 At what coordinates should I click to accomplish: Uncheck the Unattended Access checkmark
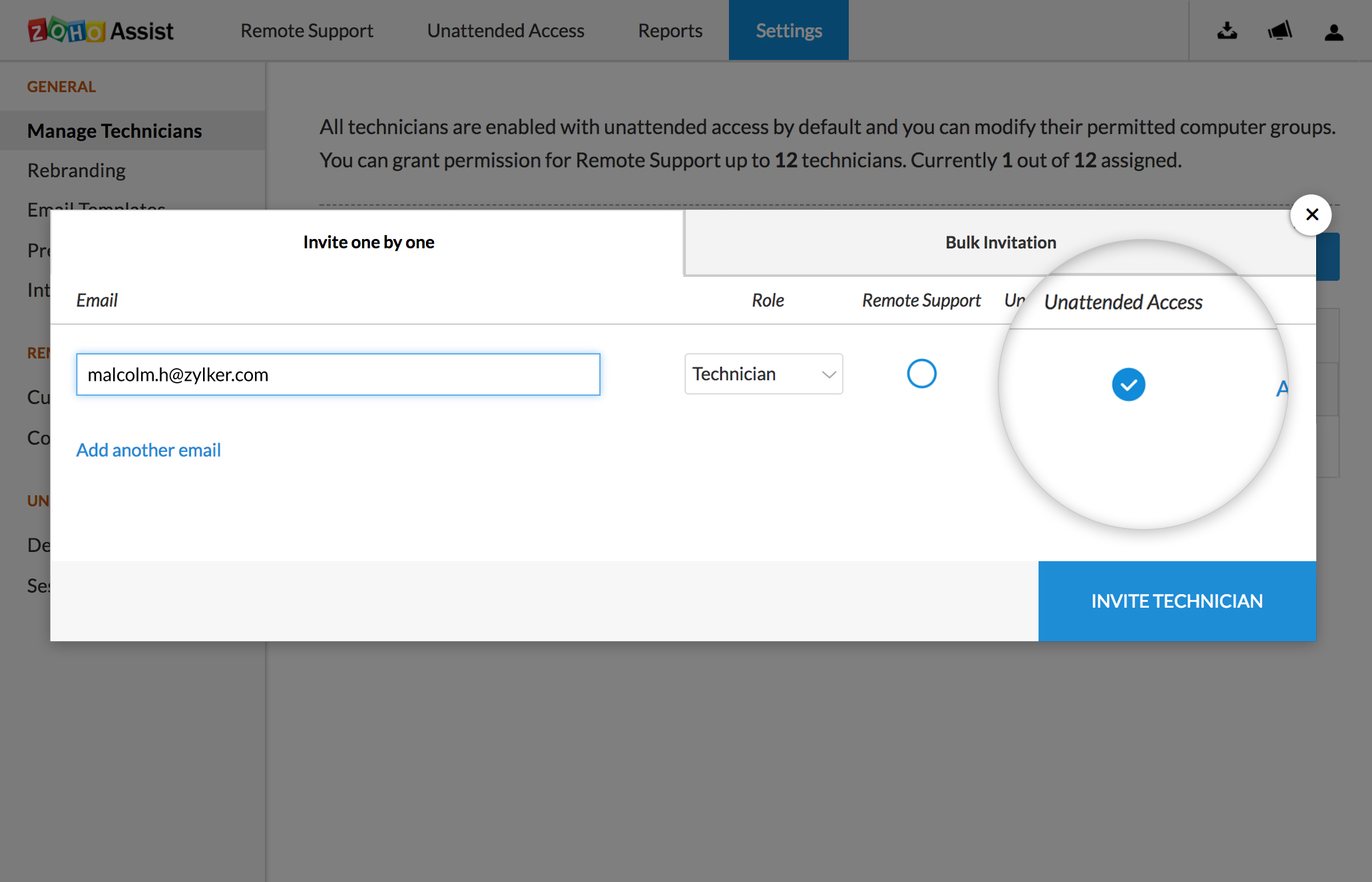click(1128, 385)
